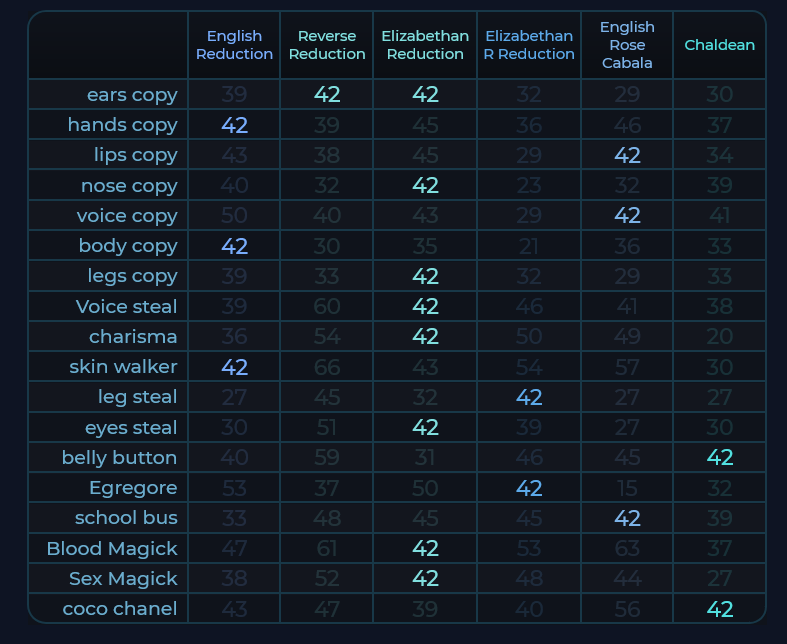Open the "school bus" phrase entry
Screen dimensions: 787x644
[126, 518]
